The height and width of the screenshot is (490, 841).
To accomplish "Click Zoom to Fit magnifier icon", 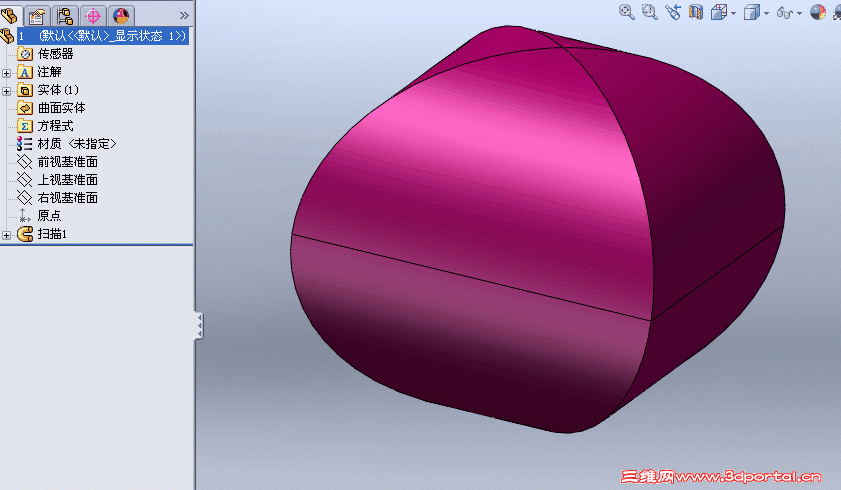I will [x=626, y=12].
